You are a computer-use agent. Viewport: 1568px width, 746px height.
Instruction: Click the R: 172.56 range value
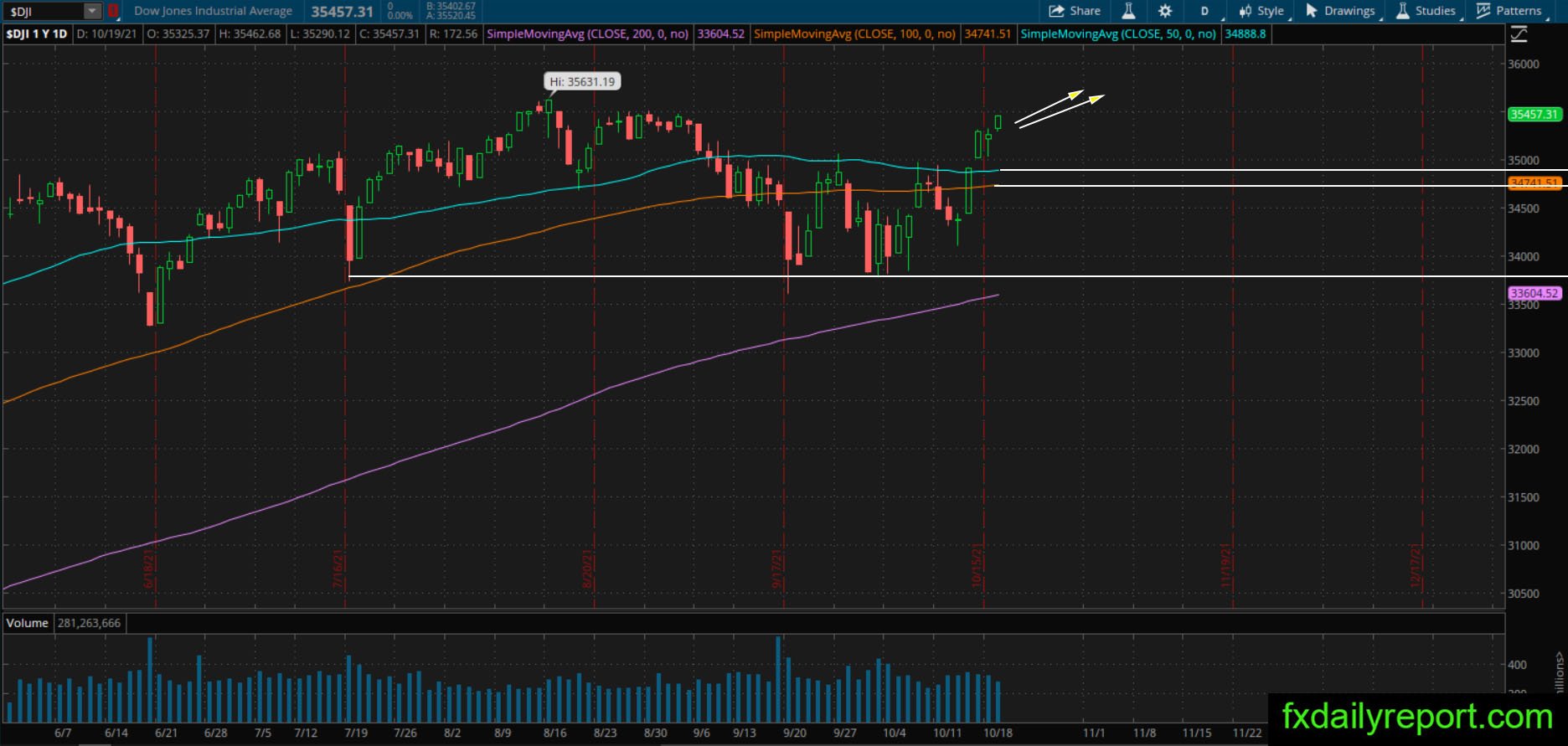pos(453,34)
